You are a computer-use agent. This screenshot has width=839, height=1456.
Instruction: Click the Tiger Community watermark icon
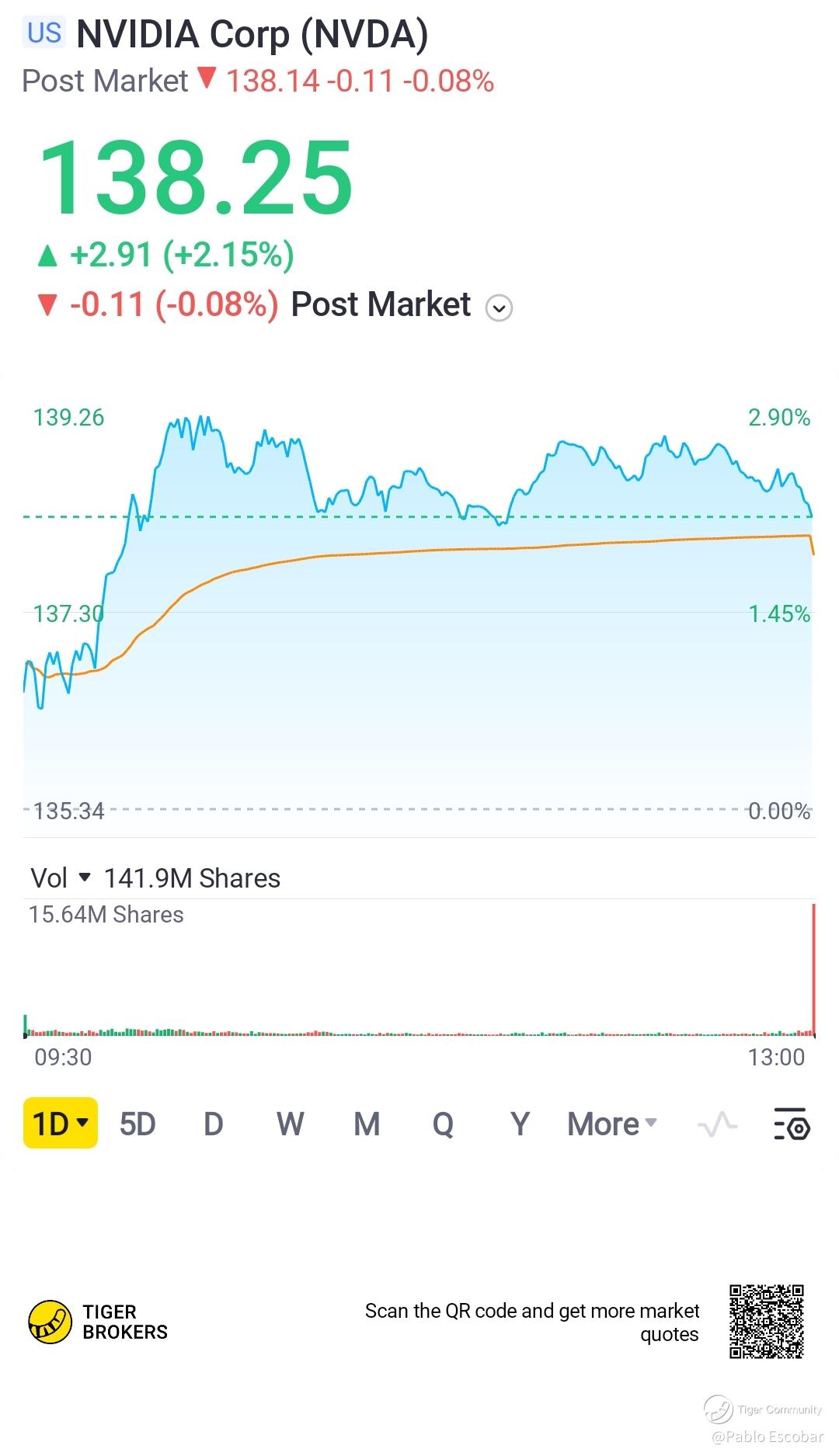[x=719, y=1409]
